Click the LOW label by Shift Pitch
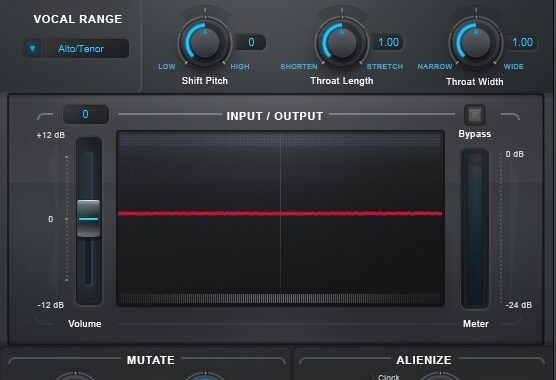556x380 pixels. click(167, 67)
